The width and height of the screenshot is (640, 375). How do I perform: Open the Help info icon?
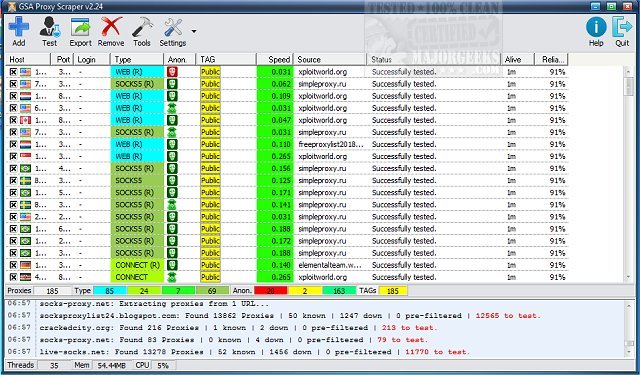pos(596,27)
